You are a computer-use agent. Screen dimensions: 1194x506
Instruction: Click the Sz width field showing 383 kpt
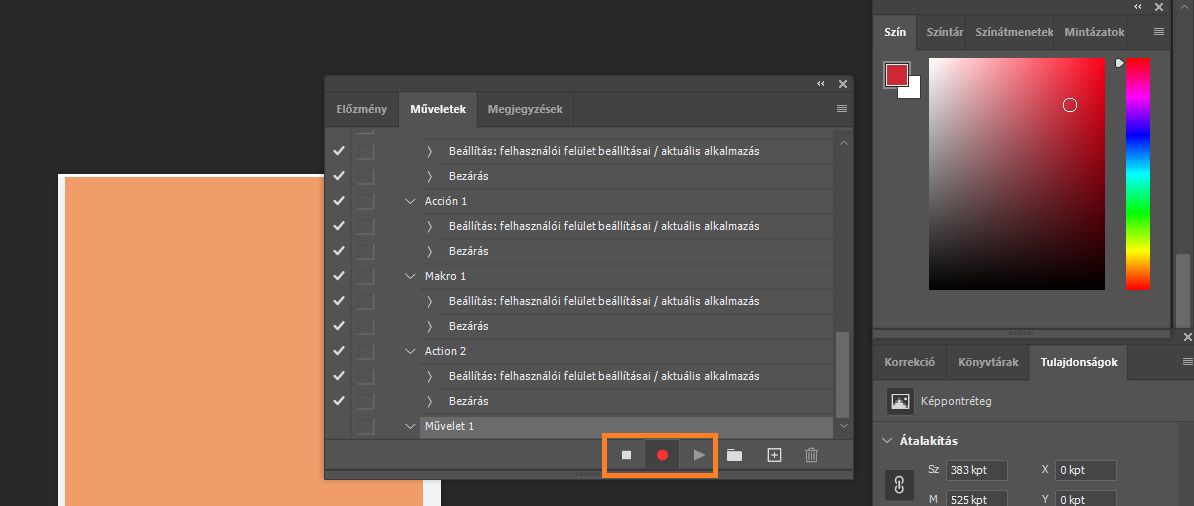tap(976, 470)
